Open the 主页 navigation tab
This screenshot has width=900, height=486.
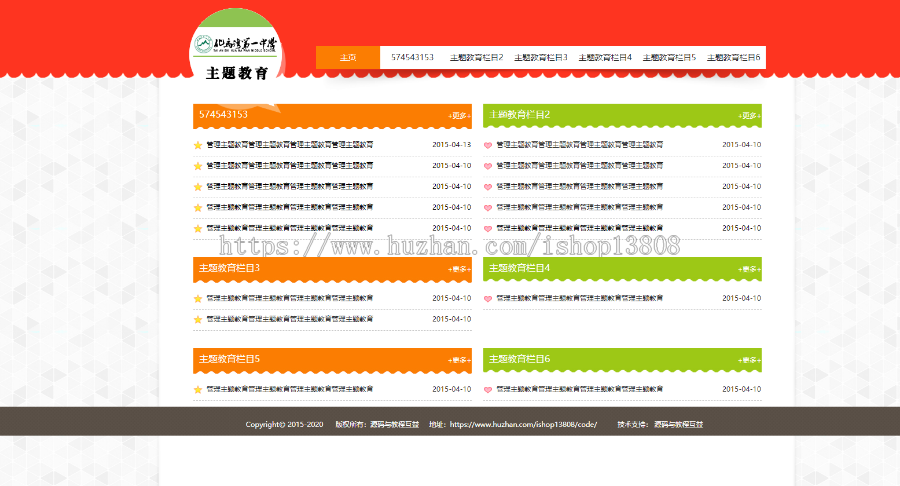click(x=348, y=57)
